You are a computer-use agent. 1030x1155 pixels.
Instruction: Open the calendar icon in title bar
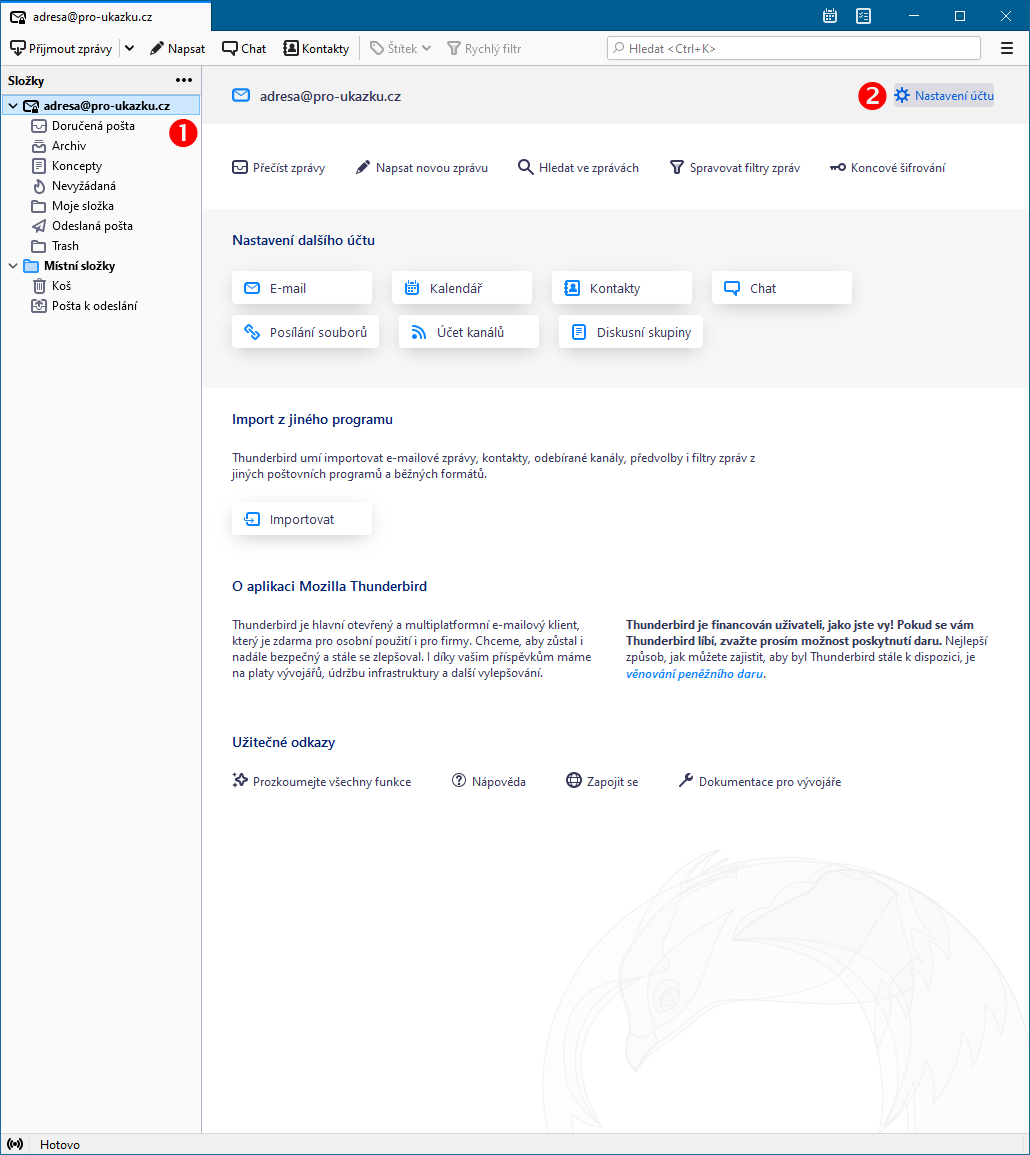coord(830,16)
